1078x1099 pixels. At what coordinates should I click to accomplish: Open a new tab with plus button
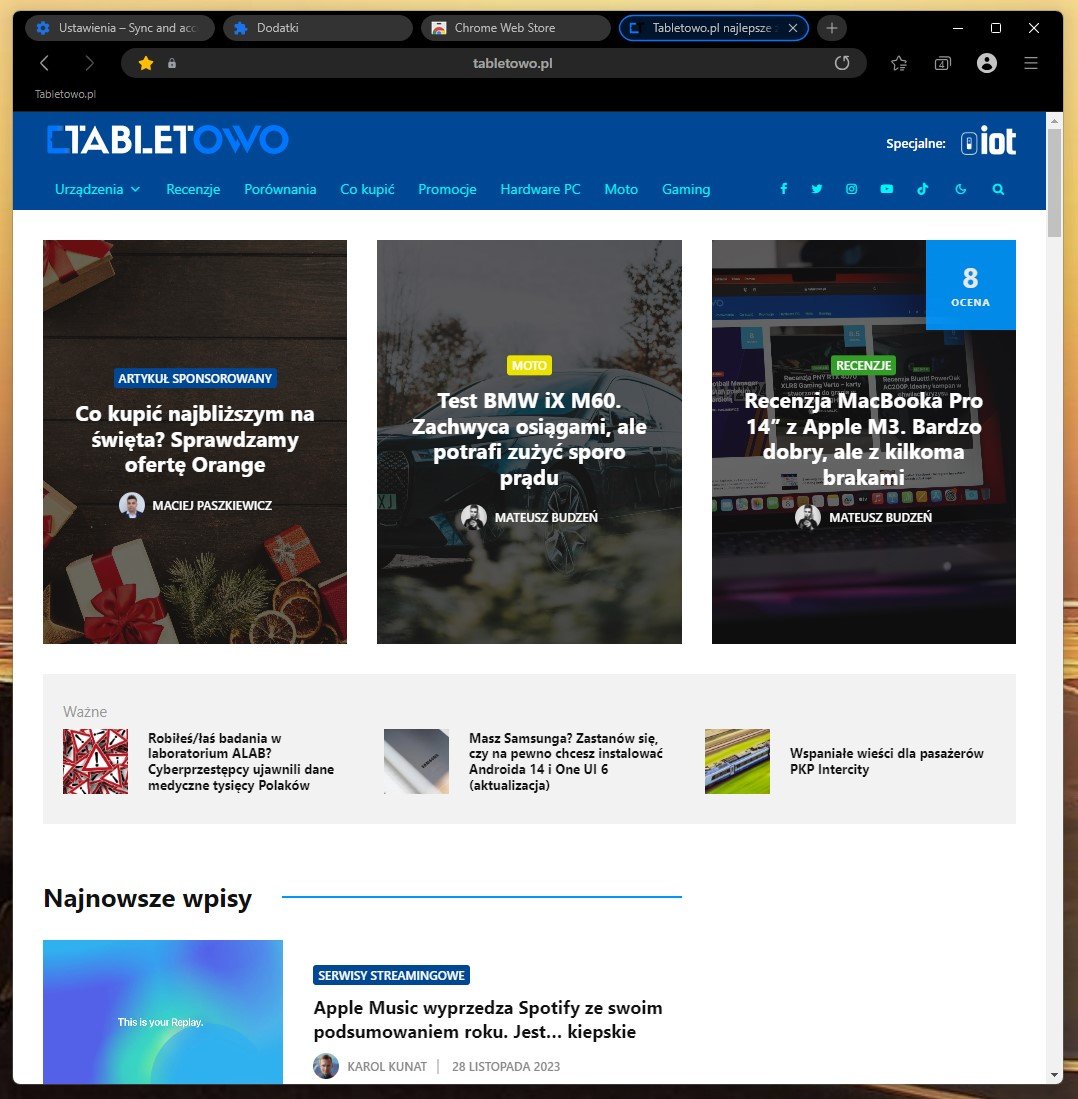pyautogui.click(x=832, y=28)
